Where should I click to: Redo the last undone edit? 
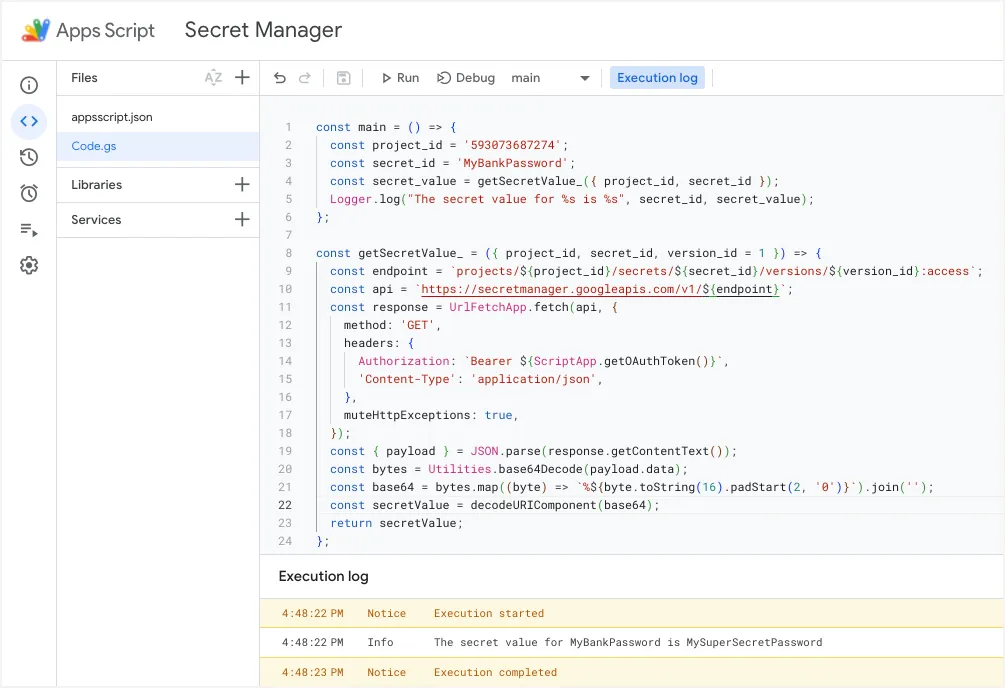click(304, 78)
